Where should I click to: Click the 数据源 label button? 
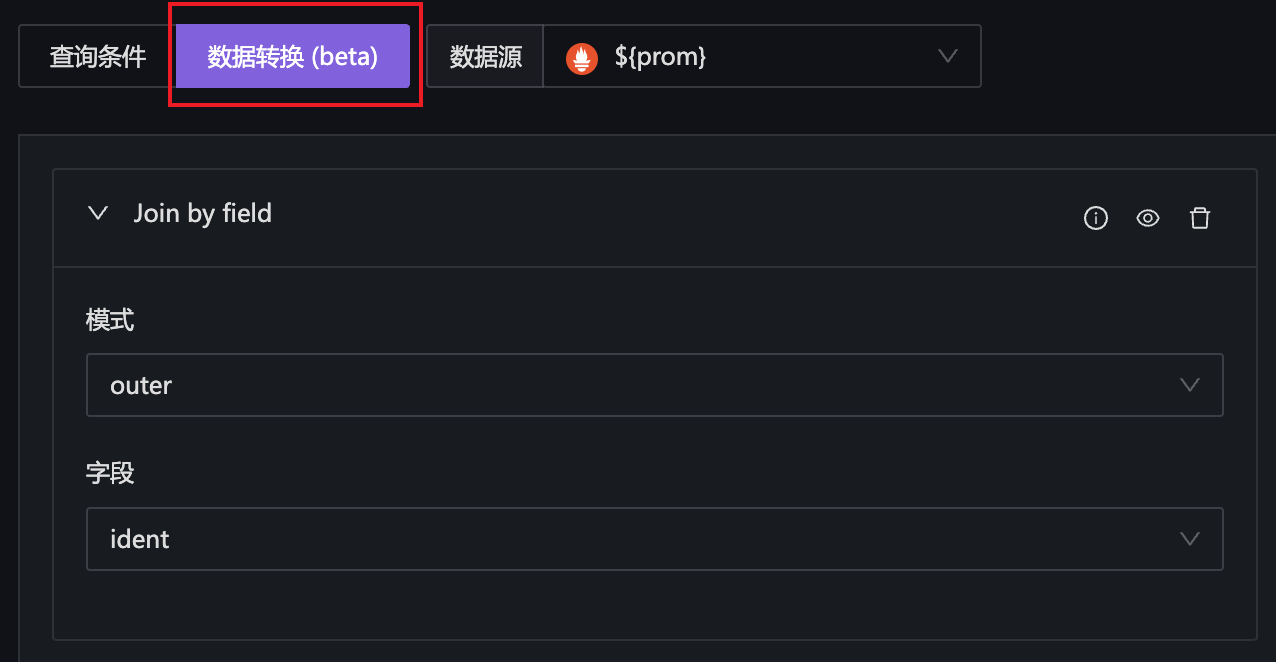click(486, 57)
